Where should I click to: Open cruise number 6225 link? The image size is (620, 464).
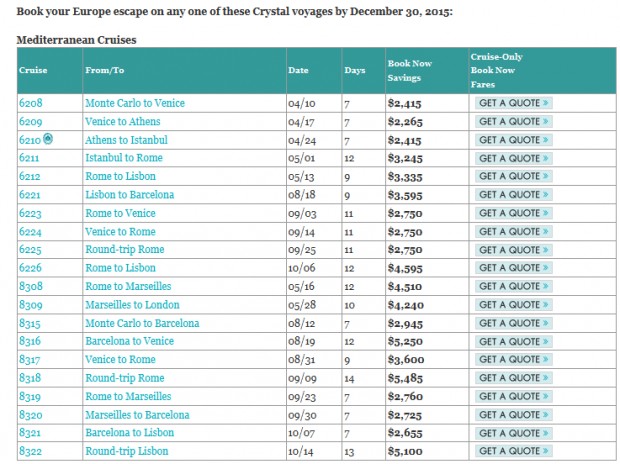click(x=30, y=250)
